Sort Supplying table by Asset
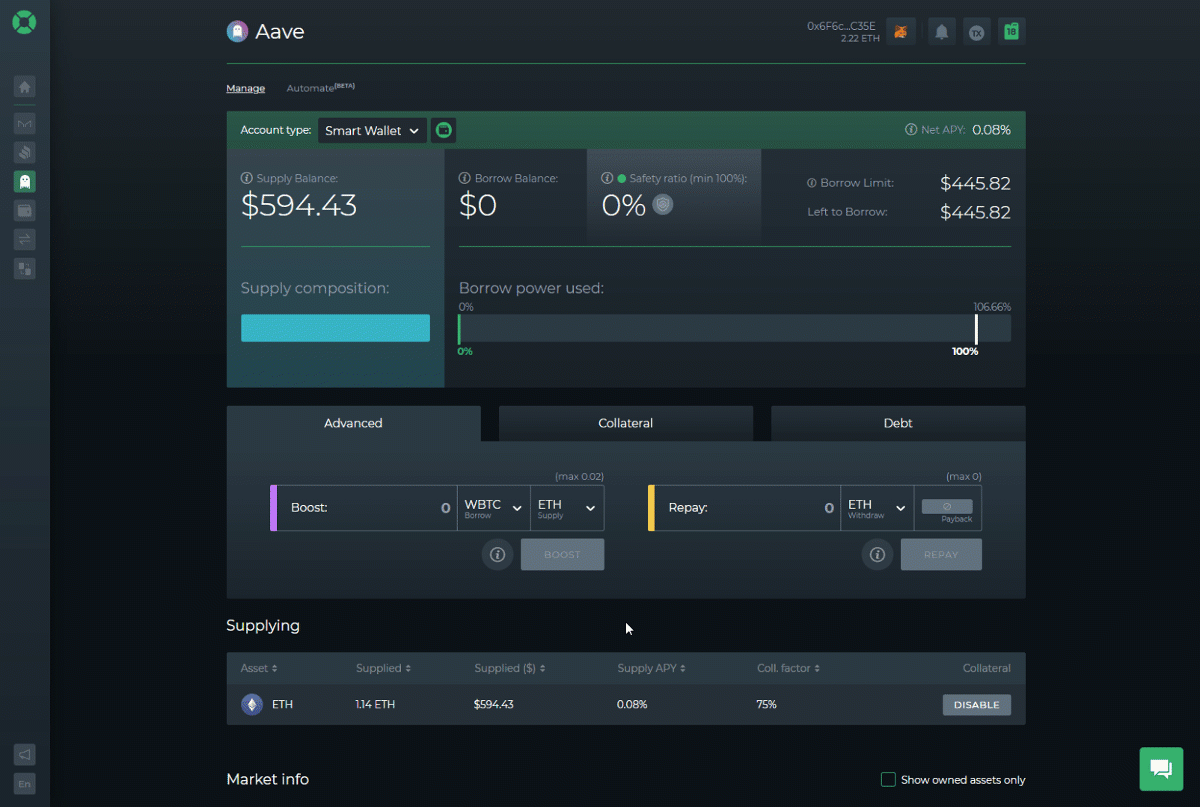Image resolution: width=1200 pixels, height=807 pixels. (x=259, y=668)
